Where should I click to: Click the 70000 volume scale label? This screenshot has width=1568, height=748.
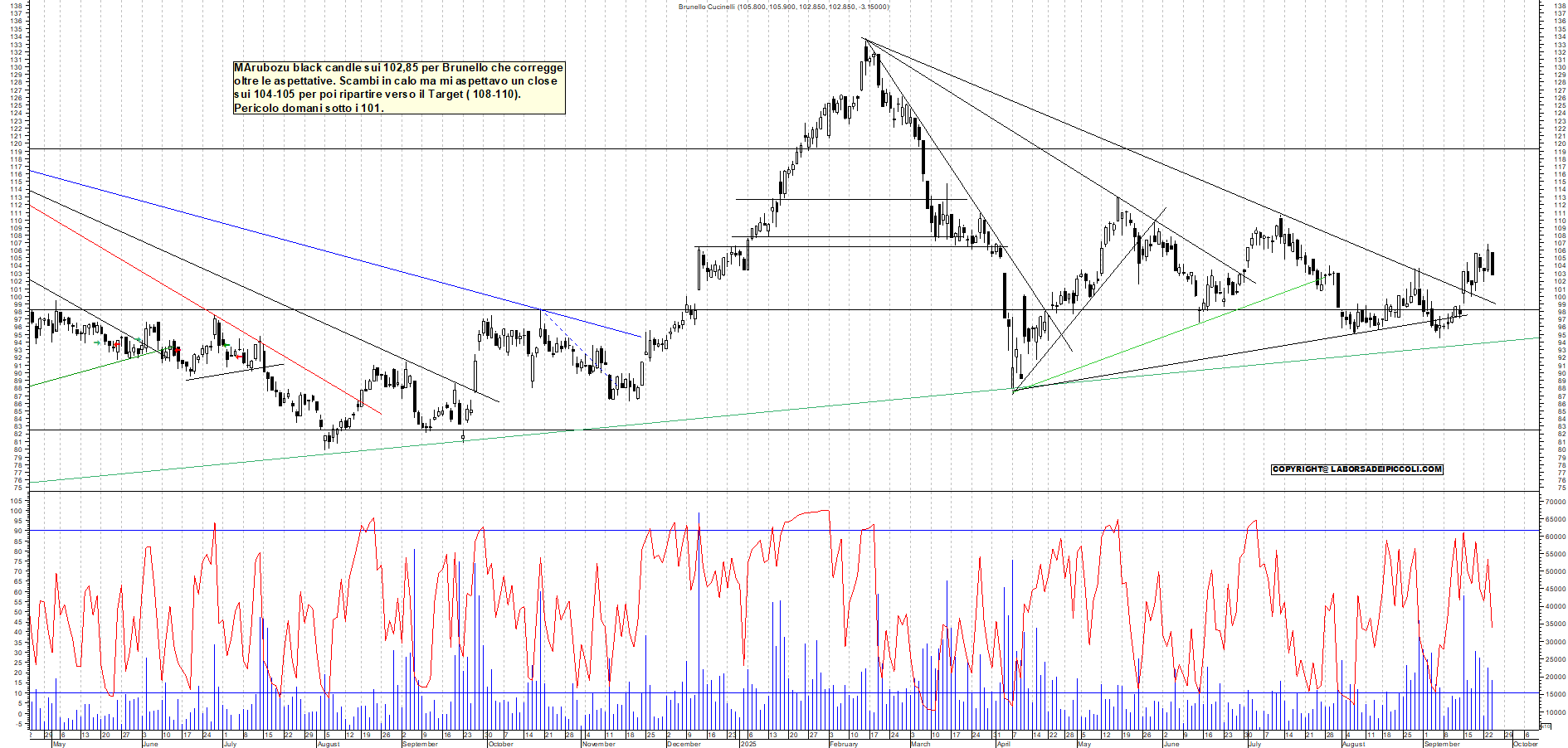point(1555,502)
